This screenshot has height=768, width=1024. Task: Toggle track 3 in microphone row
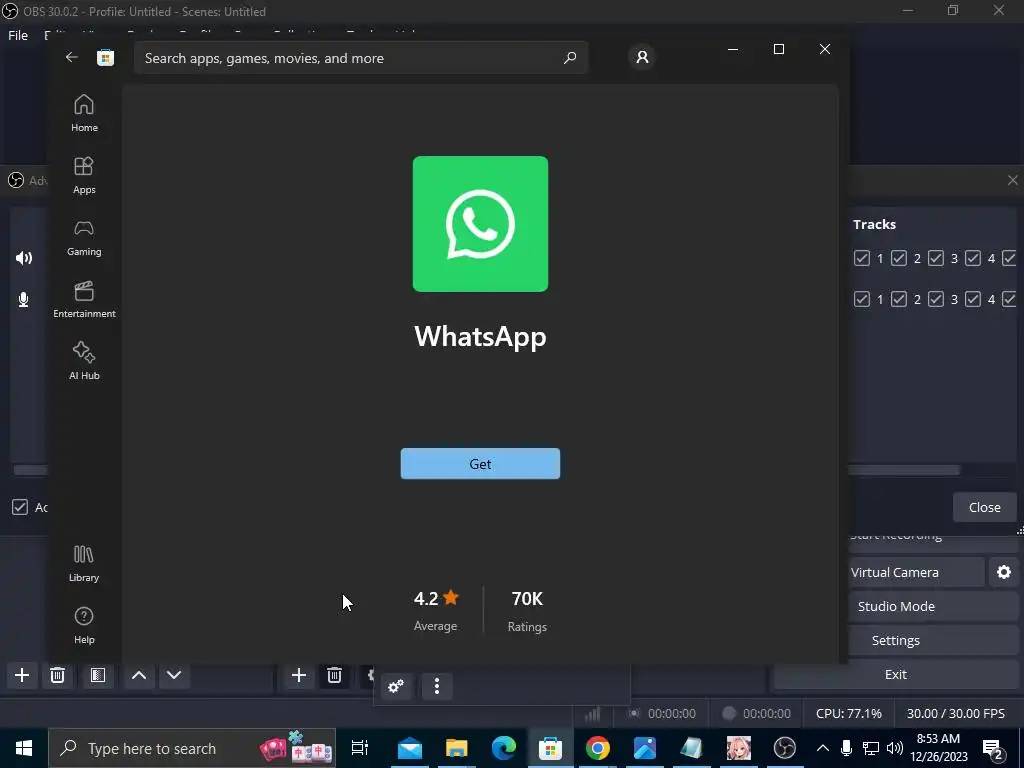click(936, 299)
